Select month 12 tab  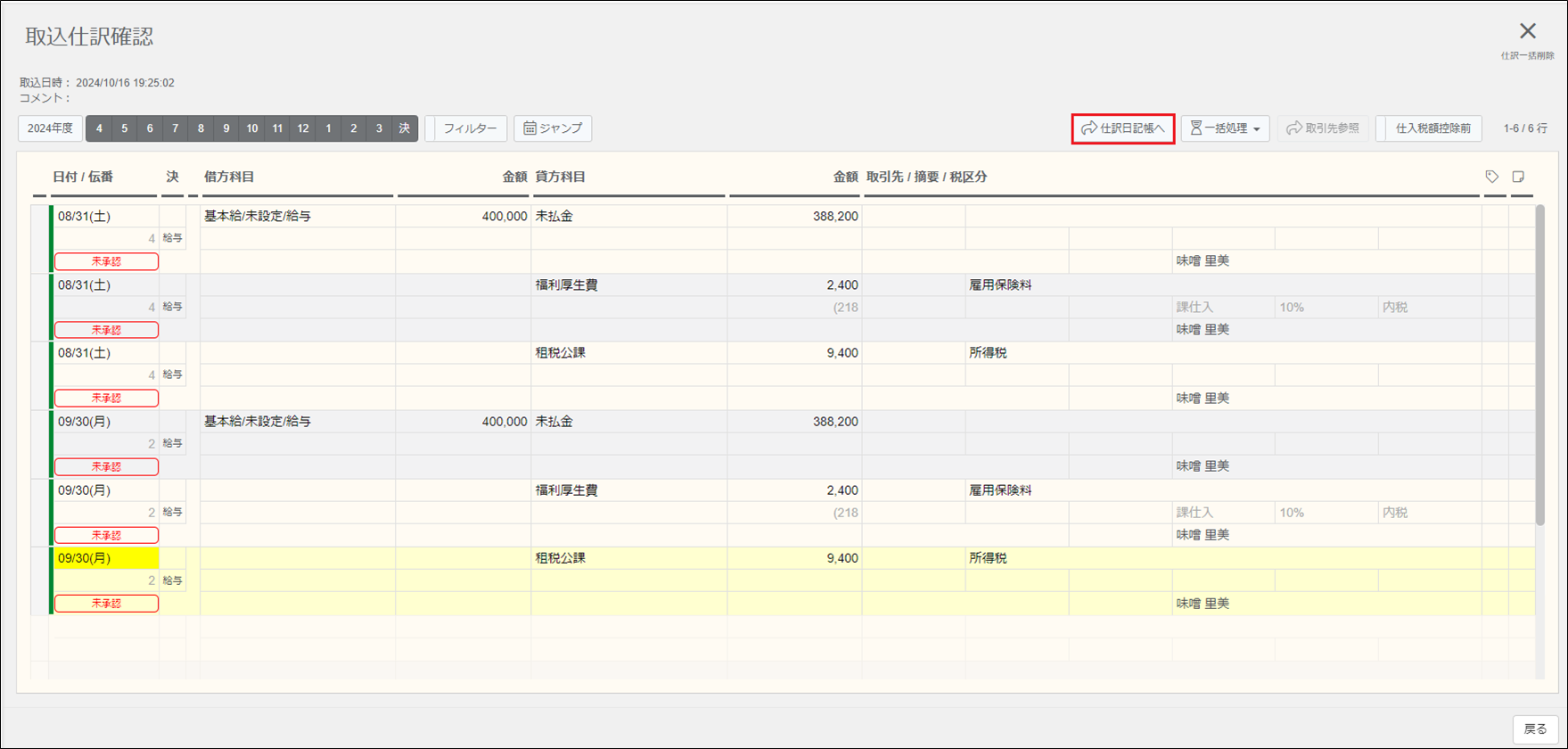coord(303,128)
